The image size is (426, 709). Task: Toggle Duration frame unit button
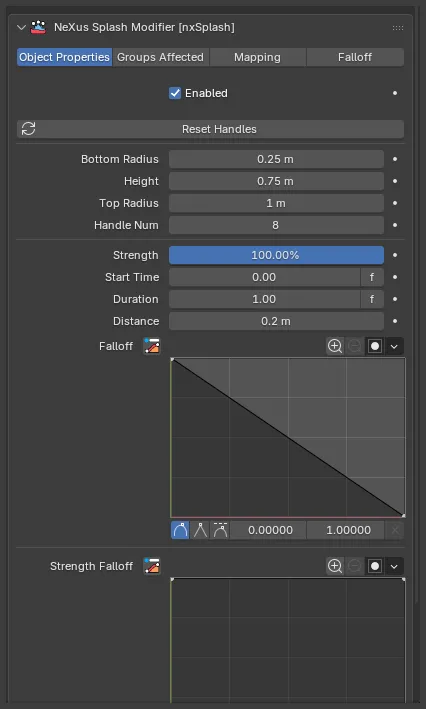point(372,299)
